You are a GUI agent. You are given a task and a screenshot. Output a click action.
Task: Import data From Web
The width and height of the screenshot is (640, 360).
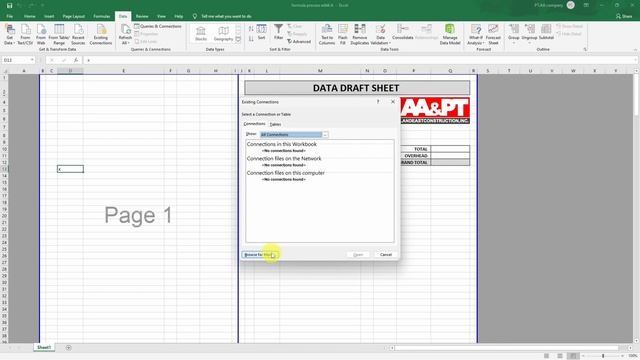[x=41, y=34]
